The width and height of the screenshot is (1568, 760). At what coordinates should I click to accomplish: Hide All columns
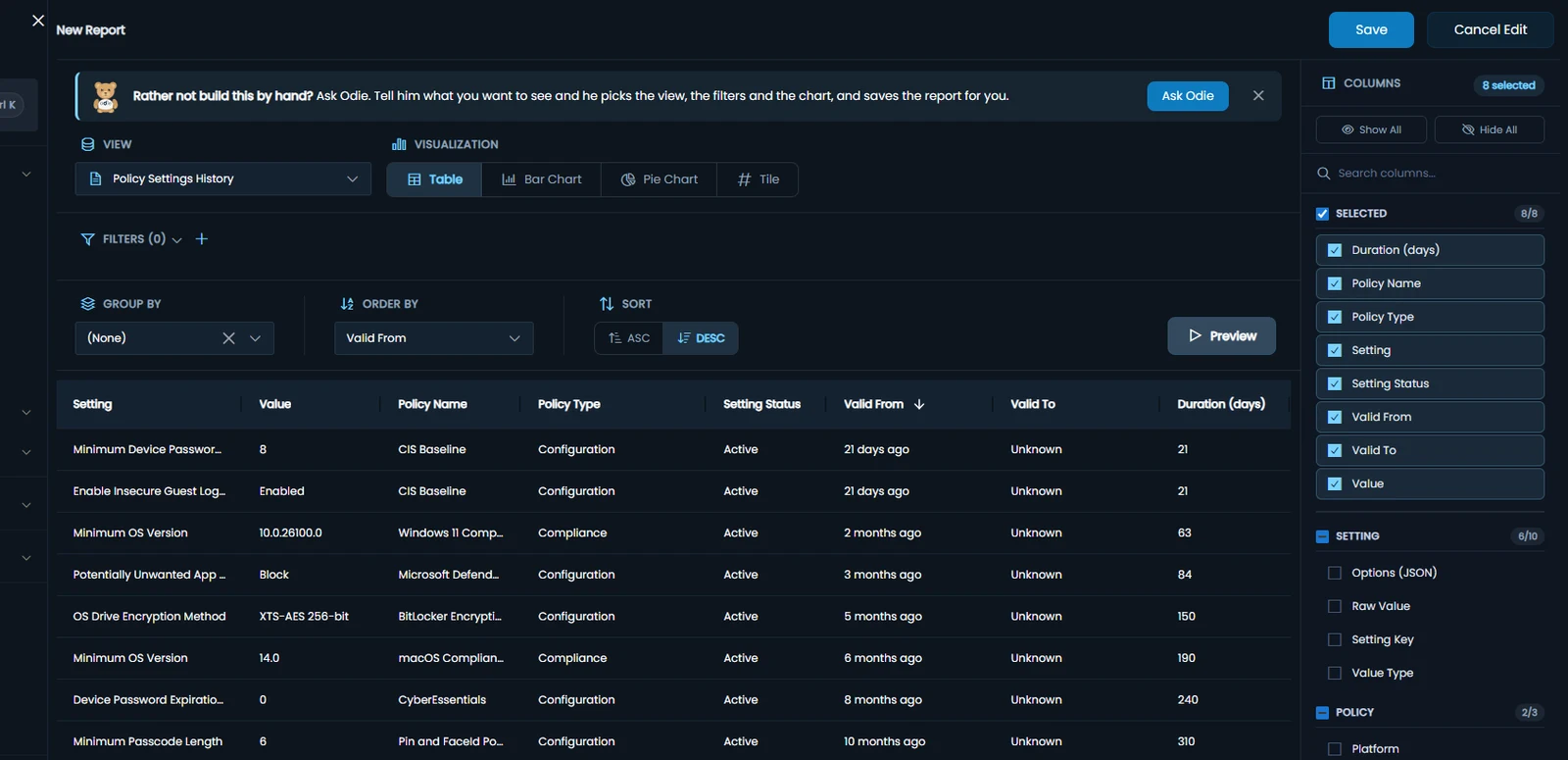1490,129
